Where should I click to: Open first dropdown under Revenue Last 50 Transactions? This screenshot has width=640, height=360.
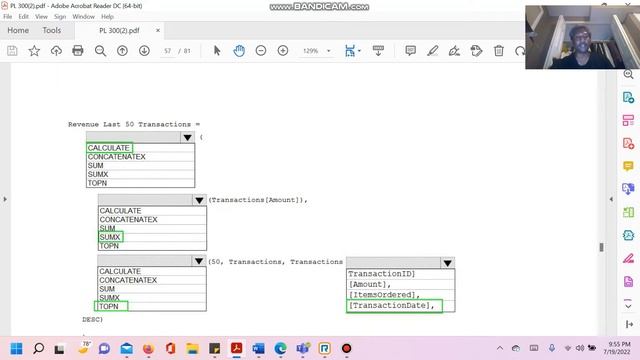click(x=187, y=138)
